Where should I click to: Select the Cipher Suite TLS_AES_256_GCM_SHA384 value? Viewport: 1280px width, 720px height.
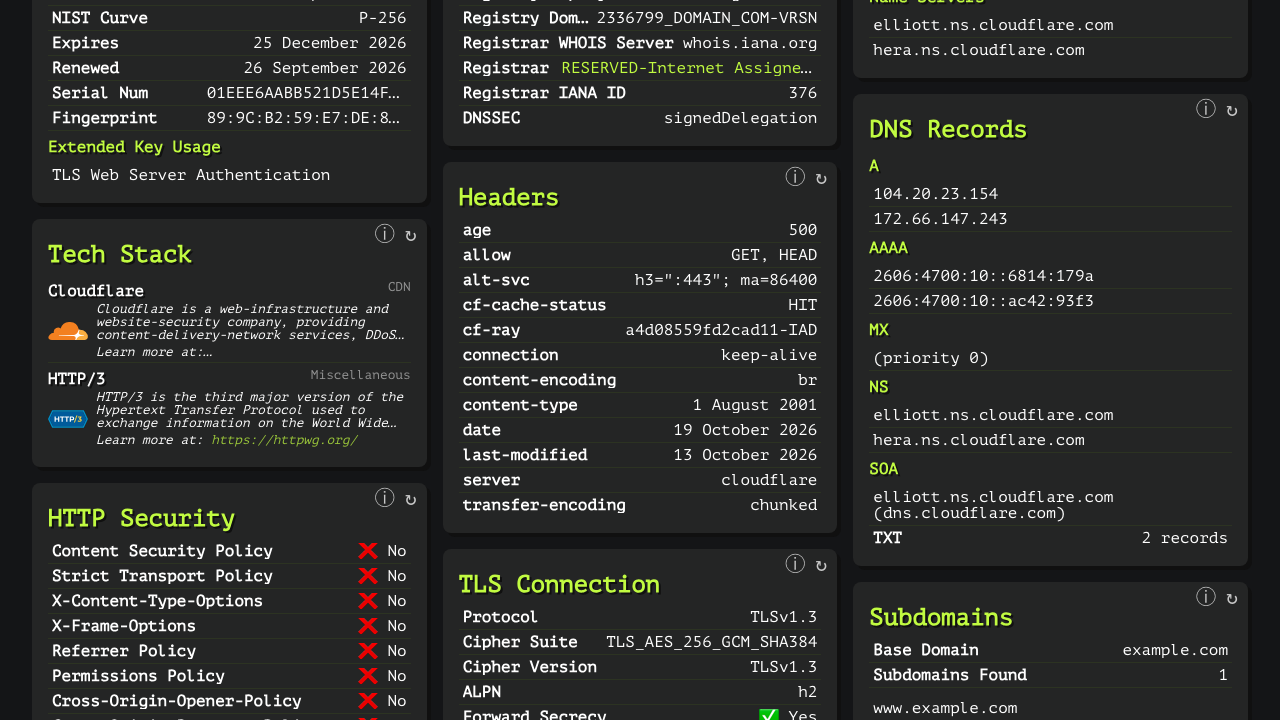711,642
